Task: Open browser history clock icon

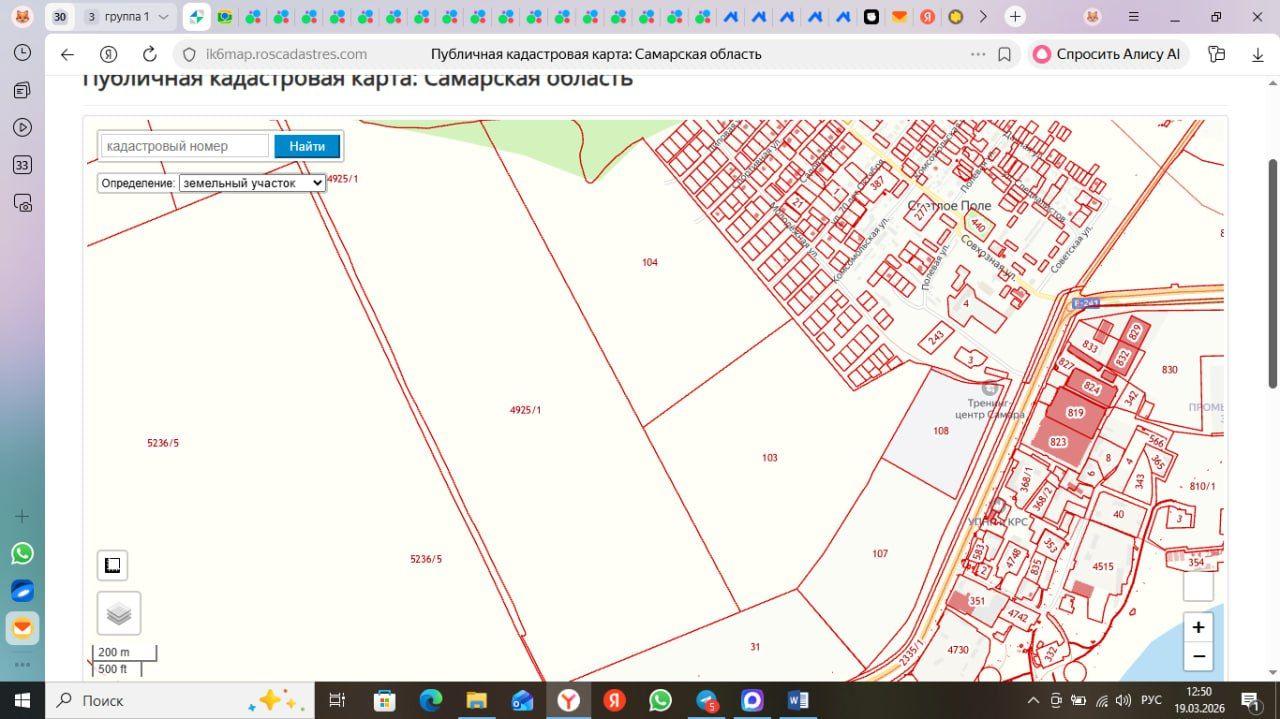Action: [x=22, y=53]
